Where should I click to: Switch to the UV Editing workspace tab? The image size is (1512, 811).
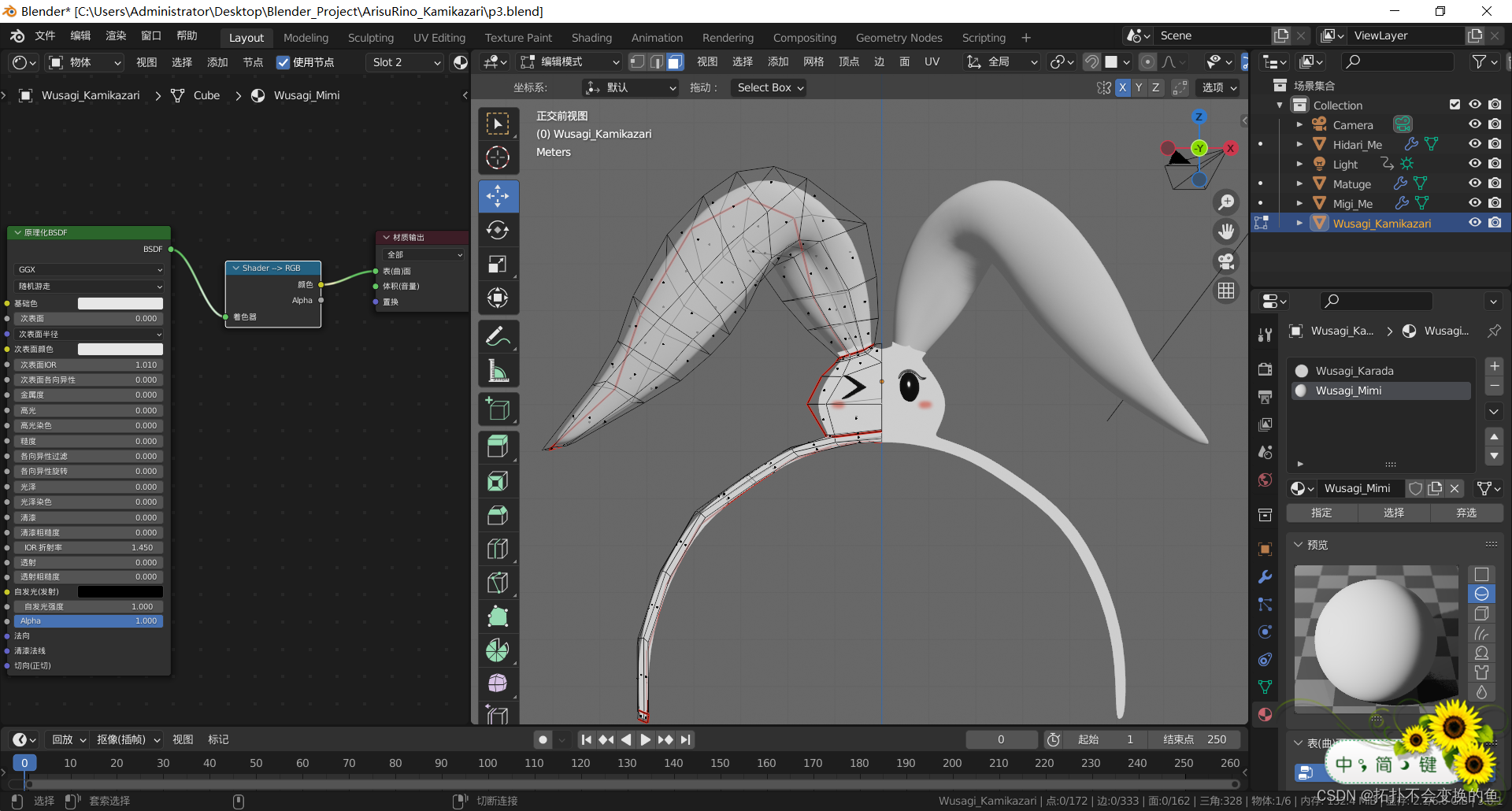439,38
